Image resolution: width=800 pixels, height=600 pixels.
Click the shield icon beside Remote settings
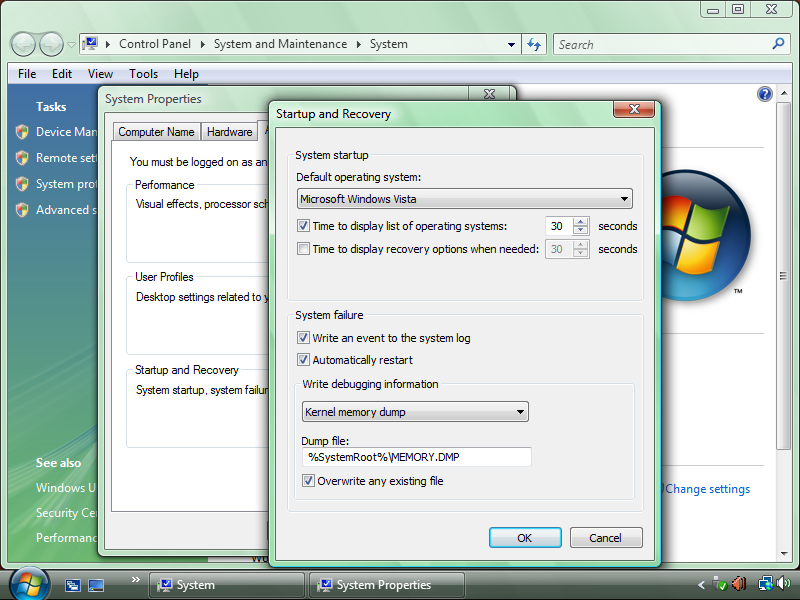(22, 158)
